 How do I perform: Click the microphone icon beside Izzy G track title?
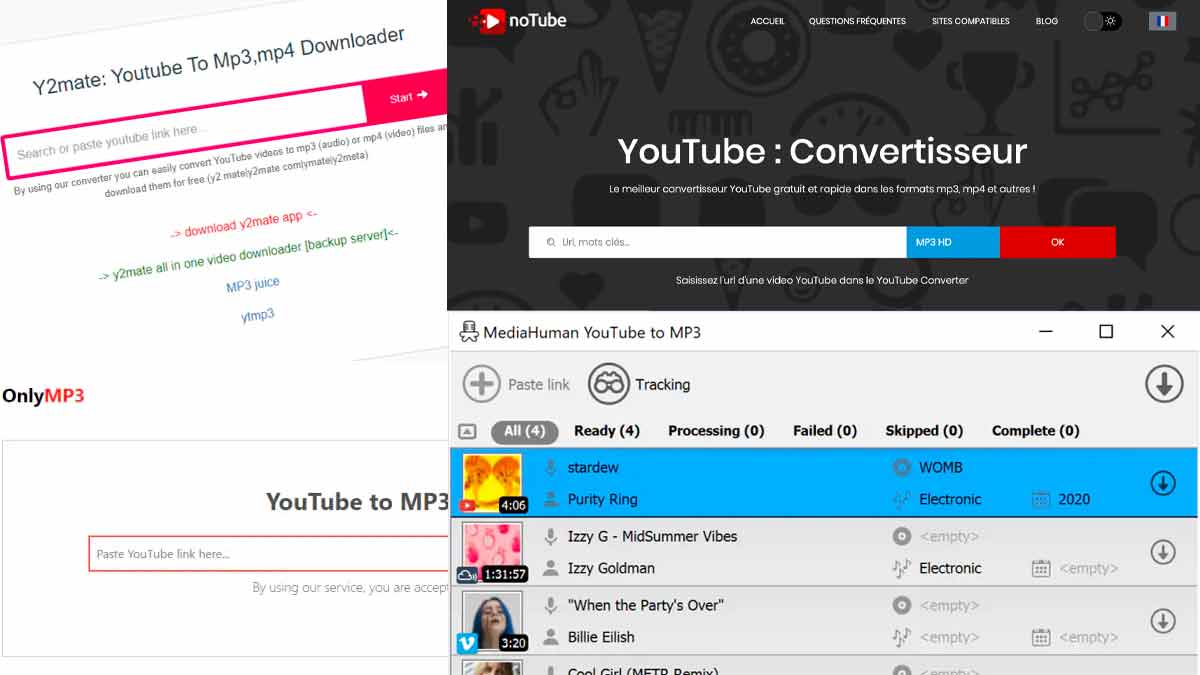(x=550, y=536)
